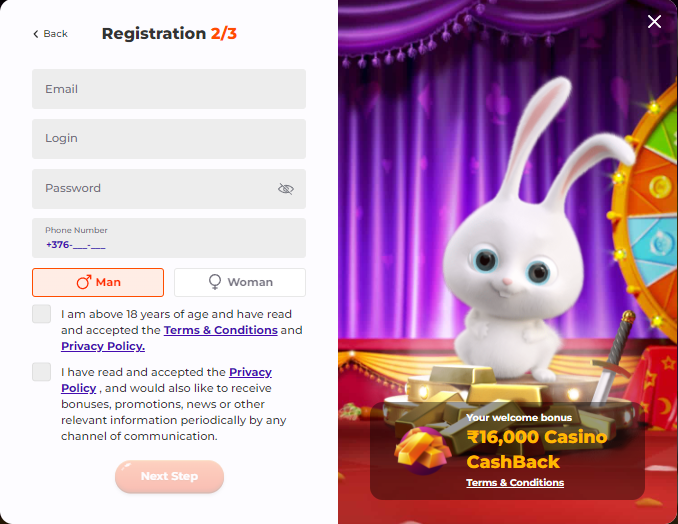Close the registration dialog with X
Screen dimensions: 678x524
pyautogui.click(x=654, y=21)
